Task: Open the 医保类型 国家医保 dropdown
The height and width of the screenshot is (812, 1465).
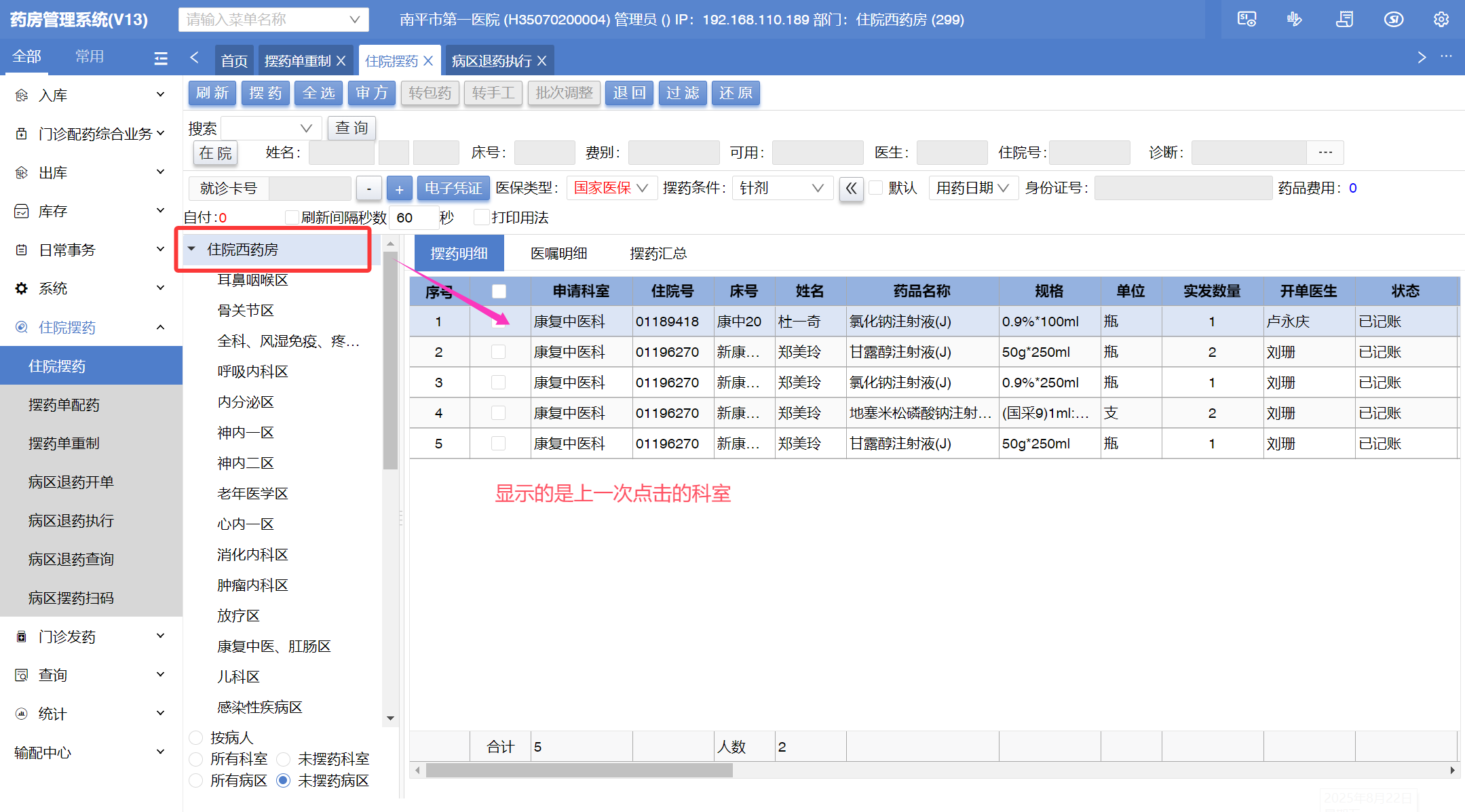Action: (611, 188)
